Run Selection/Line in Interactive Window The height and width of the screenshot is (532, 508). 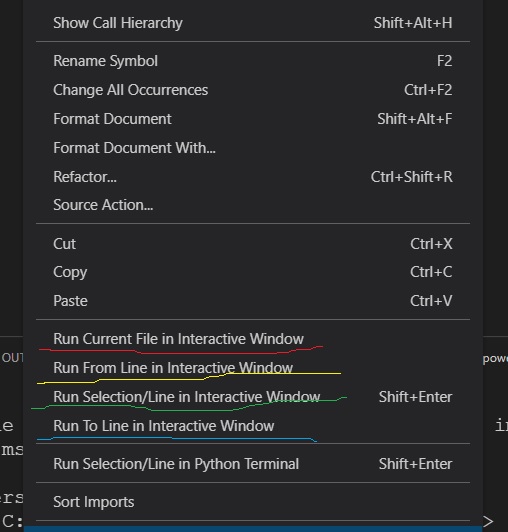point(253,397)
